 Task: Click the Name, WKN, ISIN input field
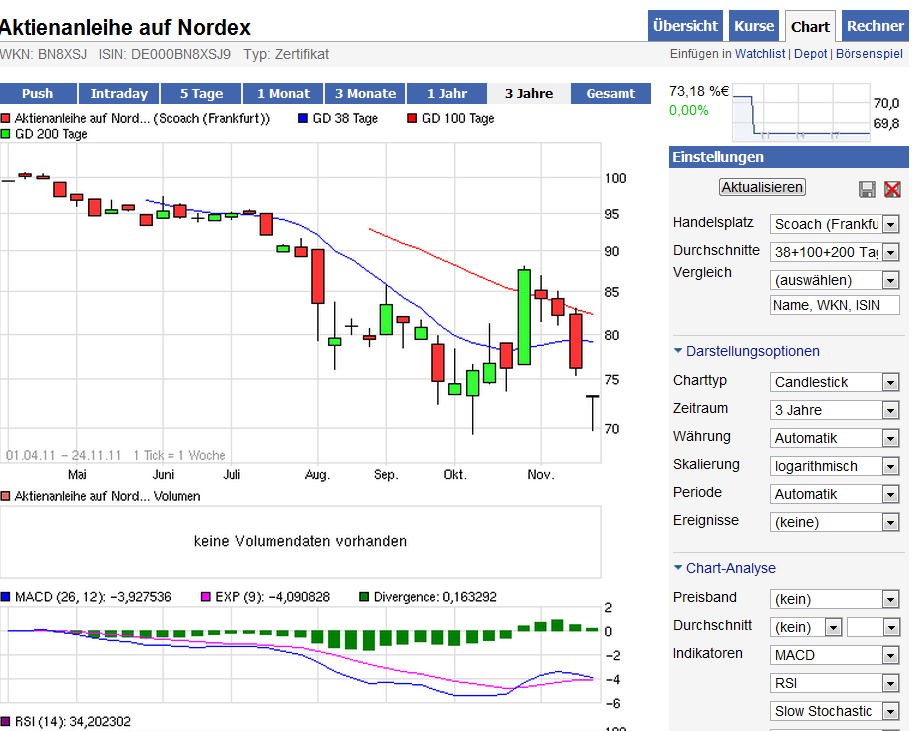[834, 305]
